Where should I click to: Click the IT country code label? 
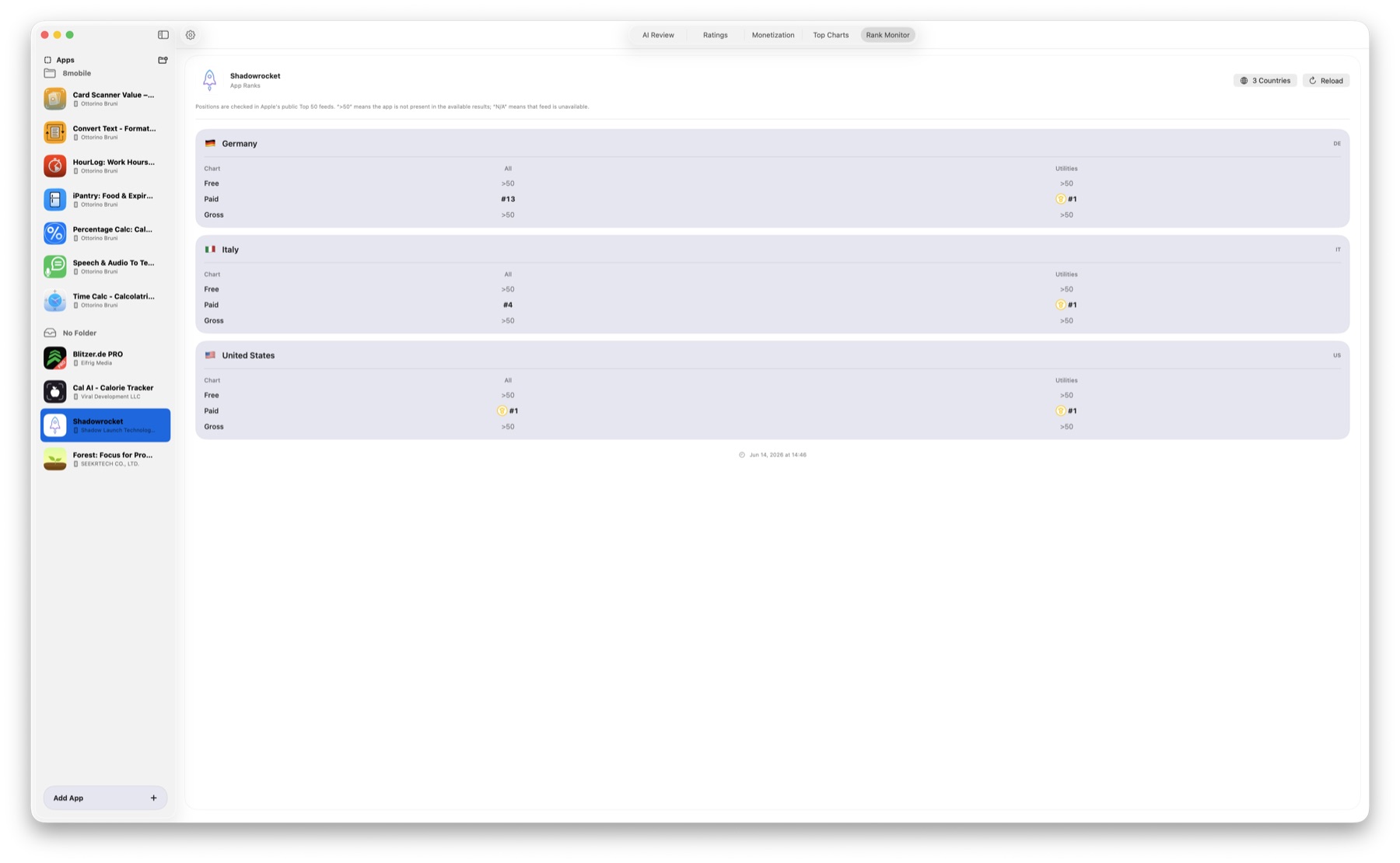click(x=1338, y=250)
